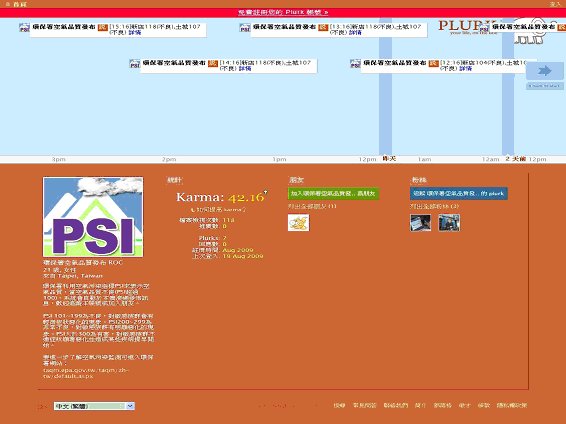
Task: Click the back-to-start button below the arrow
Action: click(544, 86)
